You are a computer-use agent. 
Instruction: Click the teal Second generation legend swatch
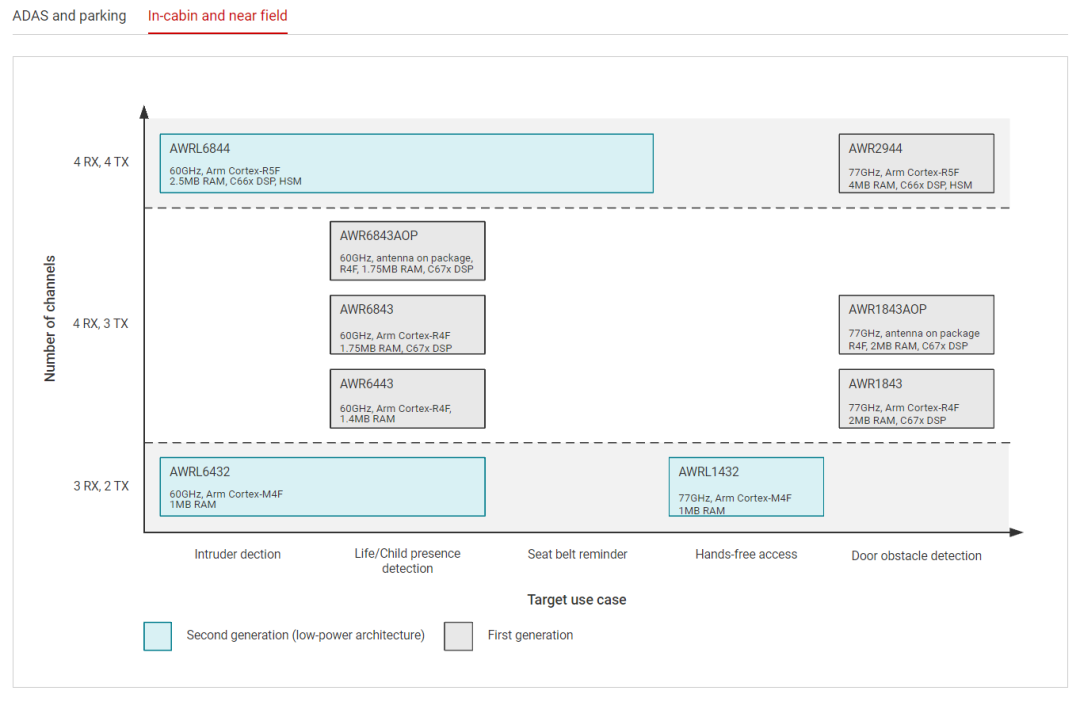click(x=158, y=636)
